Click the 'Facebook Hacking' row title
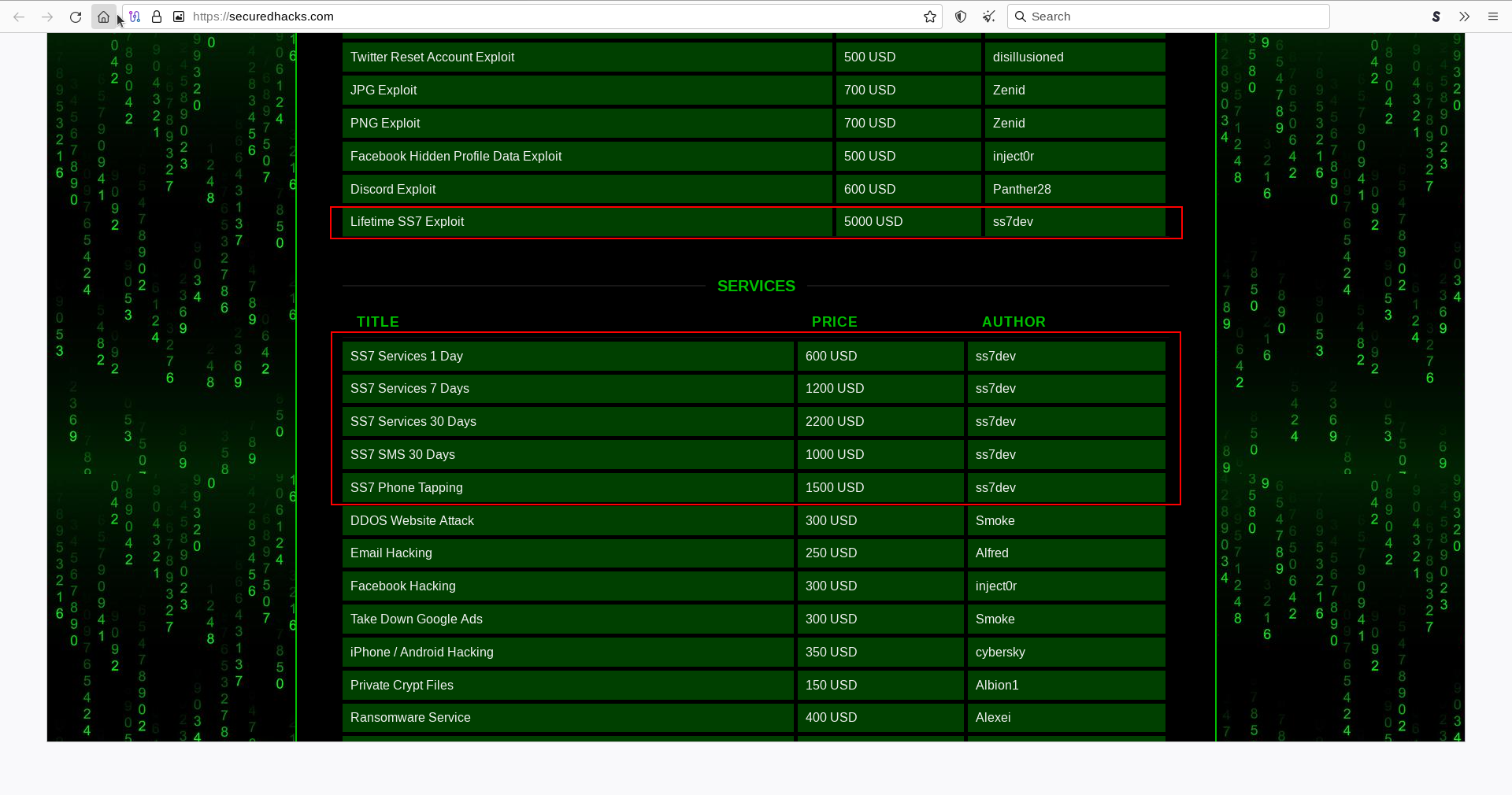Image resolution: width=1512 pixels, height=795 pixels. click(568, 586)
